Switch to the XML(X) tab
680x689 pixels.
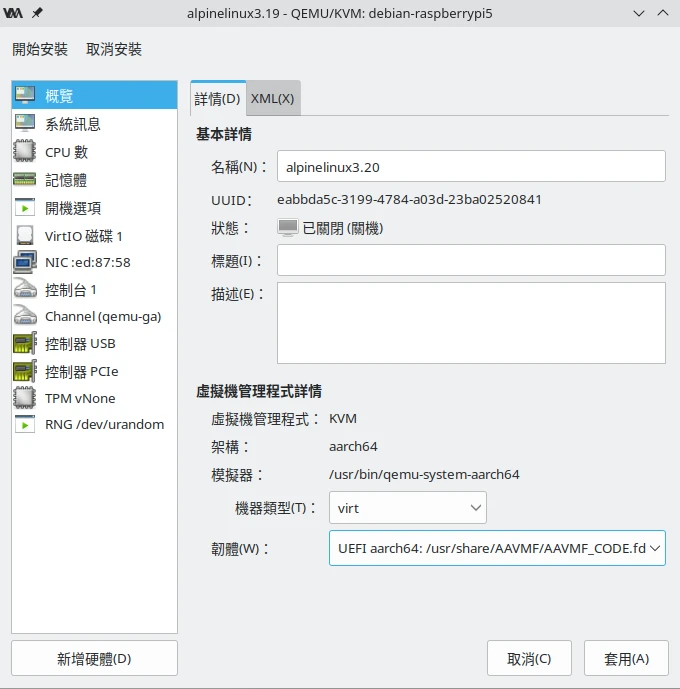coord(273,98)
